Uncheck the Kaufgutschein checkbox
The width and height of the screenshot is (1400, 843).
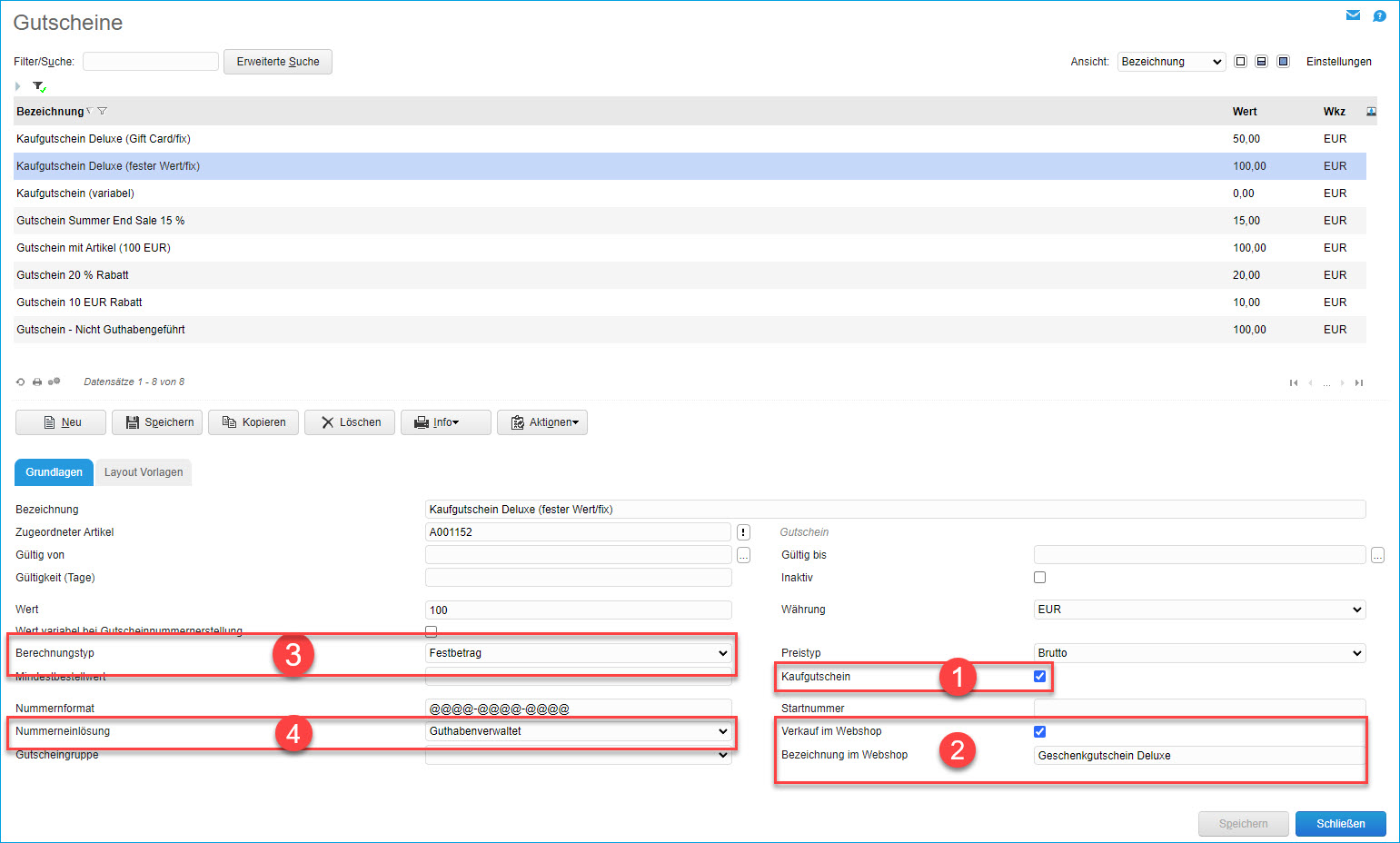1039,677
